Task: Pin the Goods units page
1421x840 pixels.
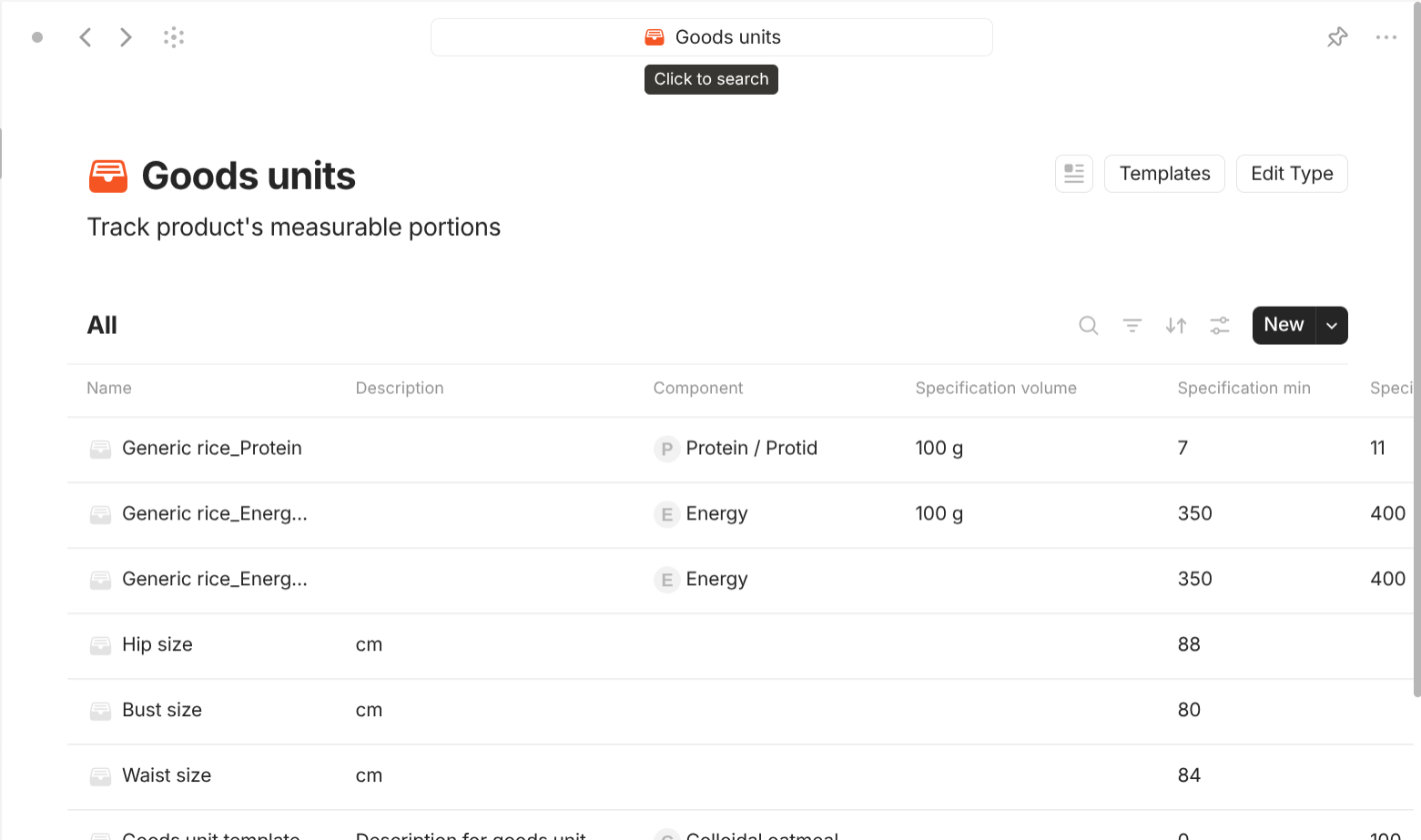Action: coord(1336,36)
